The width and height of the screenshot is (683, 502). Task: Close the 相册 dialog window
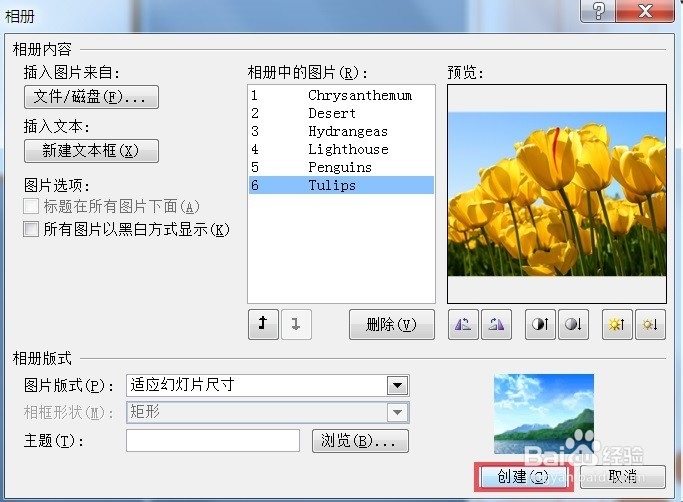point(645,10)
